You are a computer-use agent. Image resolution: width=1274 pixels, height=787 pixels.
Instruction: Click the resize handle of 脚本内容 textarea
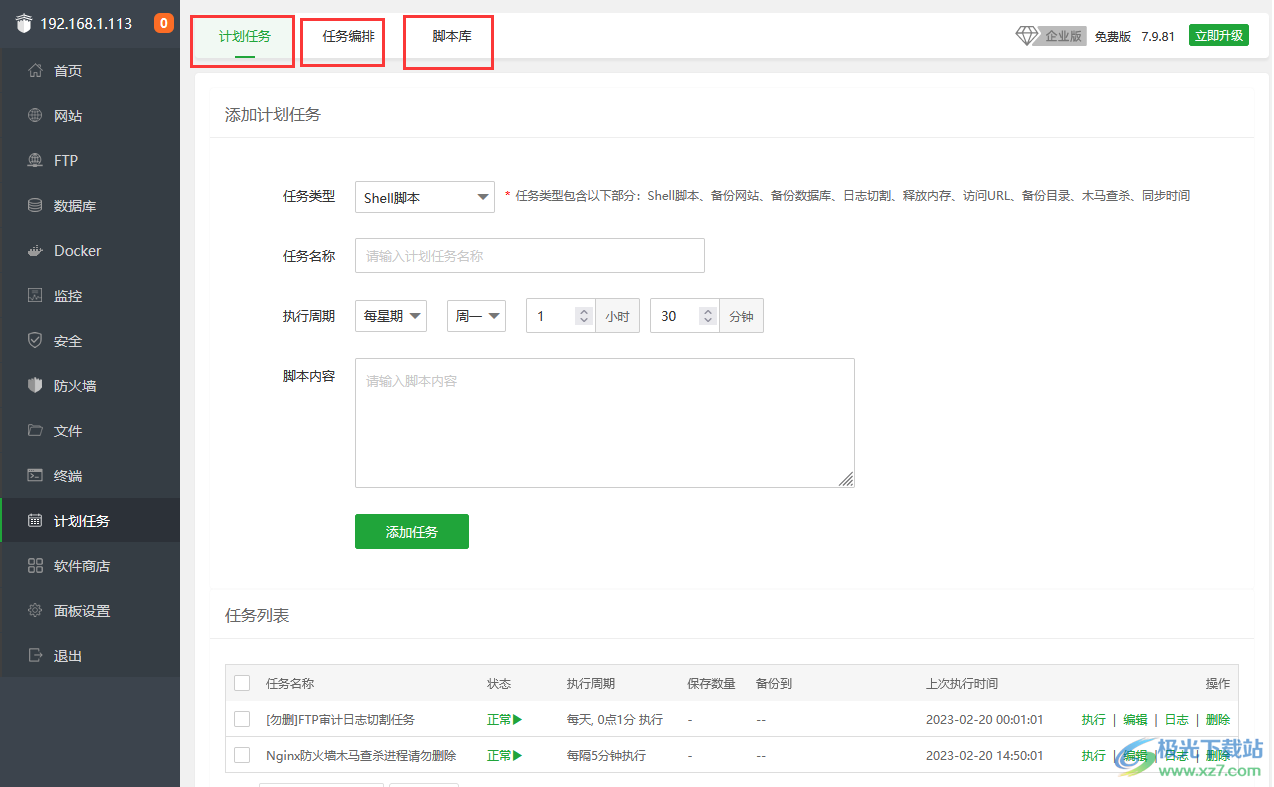pos(846,479)
